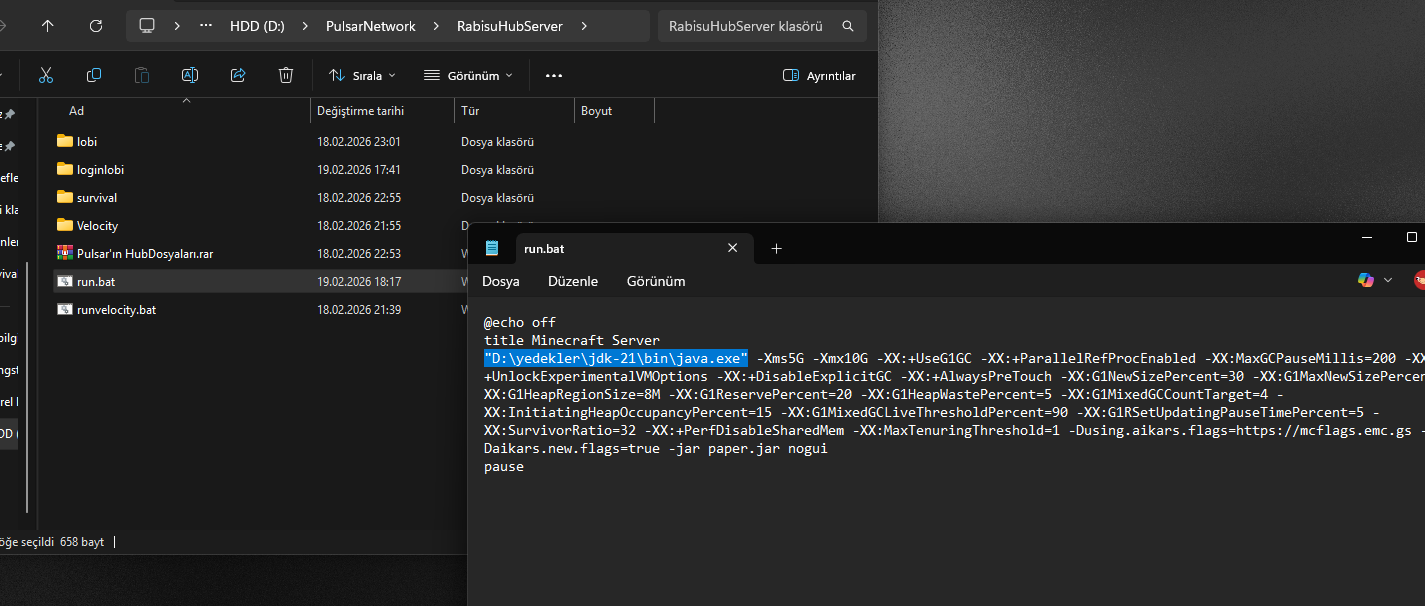
Task: Close the run.bat tab in Notepad
Action: click(x=733, y=248)
